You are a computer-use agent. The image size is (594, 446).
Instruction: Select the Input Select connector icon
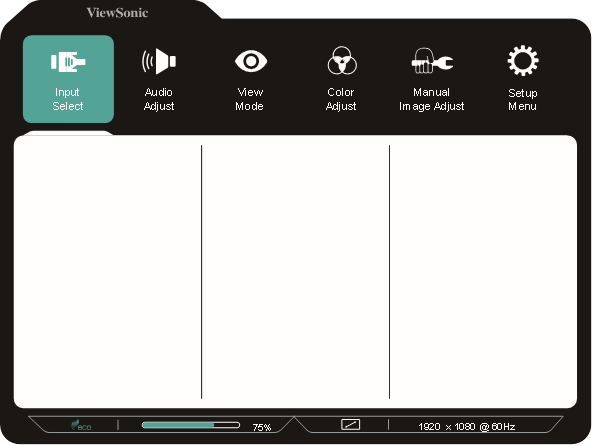(68, 62)
